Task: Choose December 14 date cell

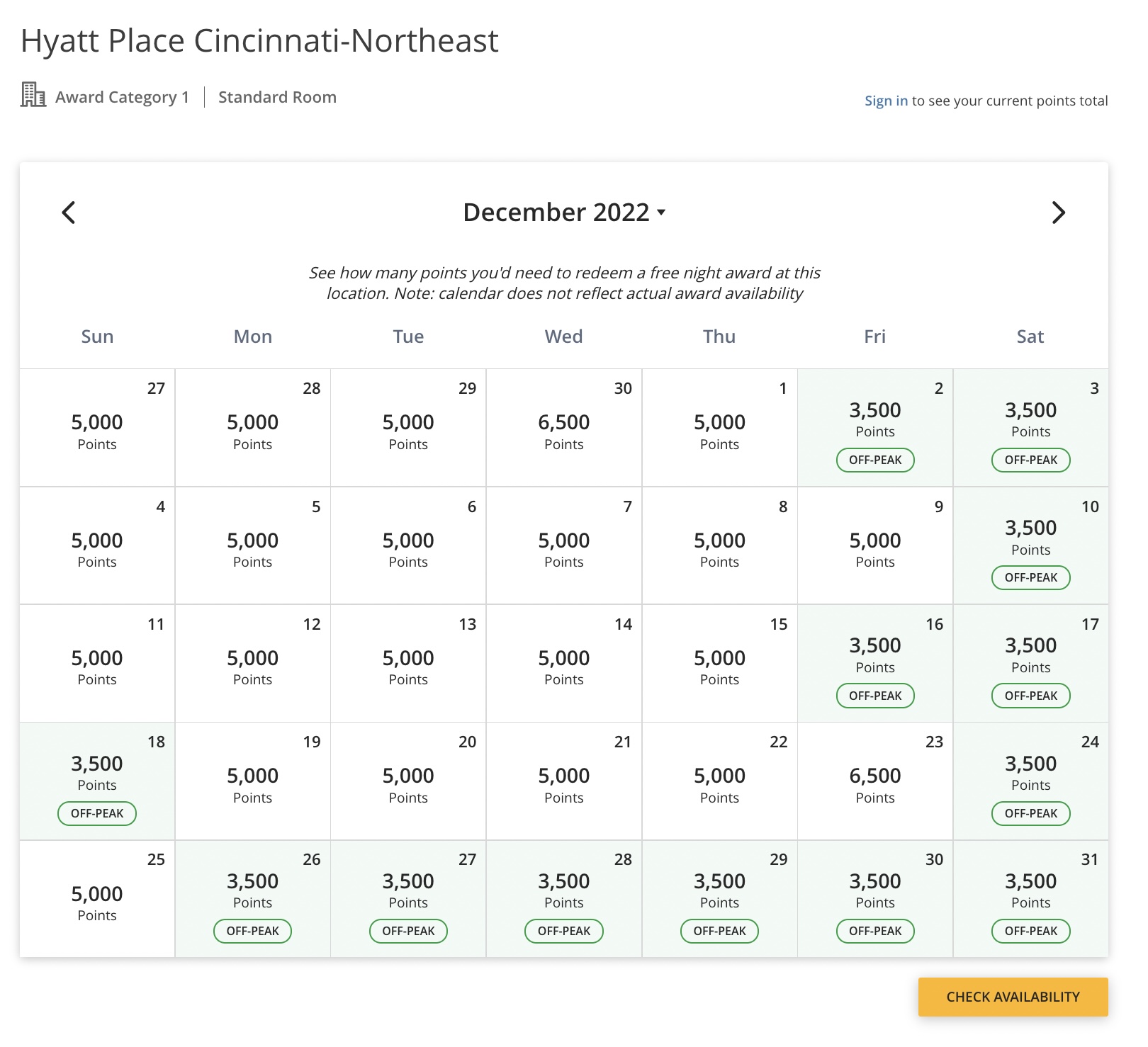Action: (x=564, y=664)
